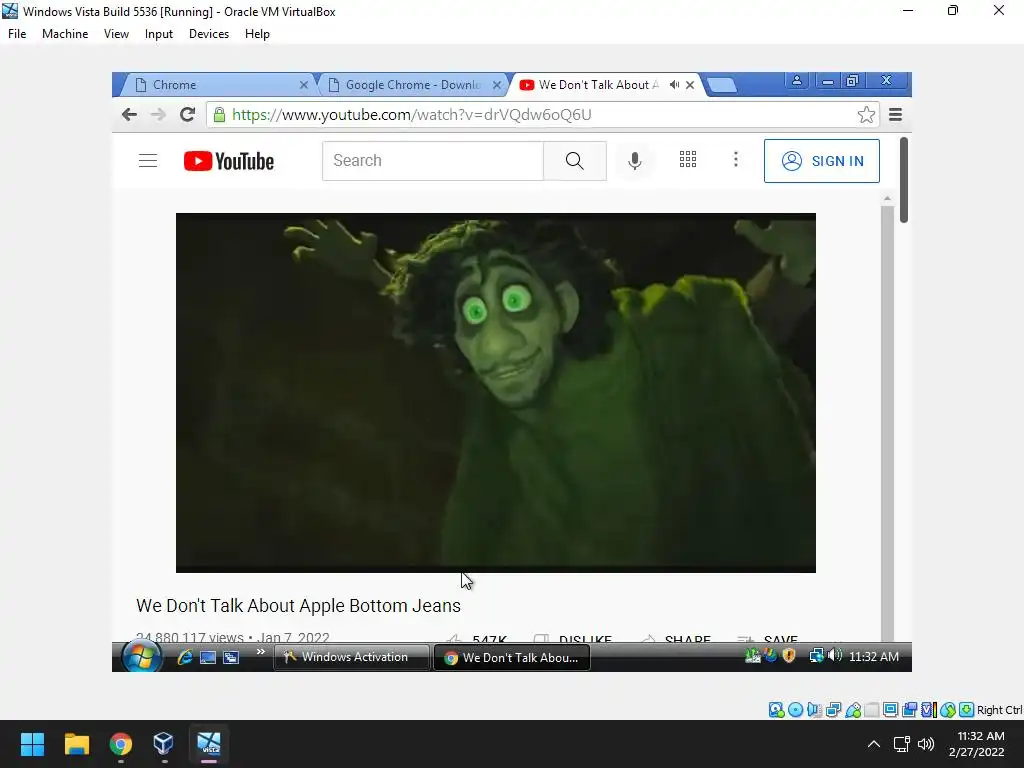Open the Chrome hamburger menu

click(895, 115)
